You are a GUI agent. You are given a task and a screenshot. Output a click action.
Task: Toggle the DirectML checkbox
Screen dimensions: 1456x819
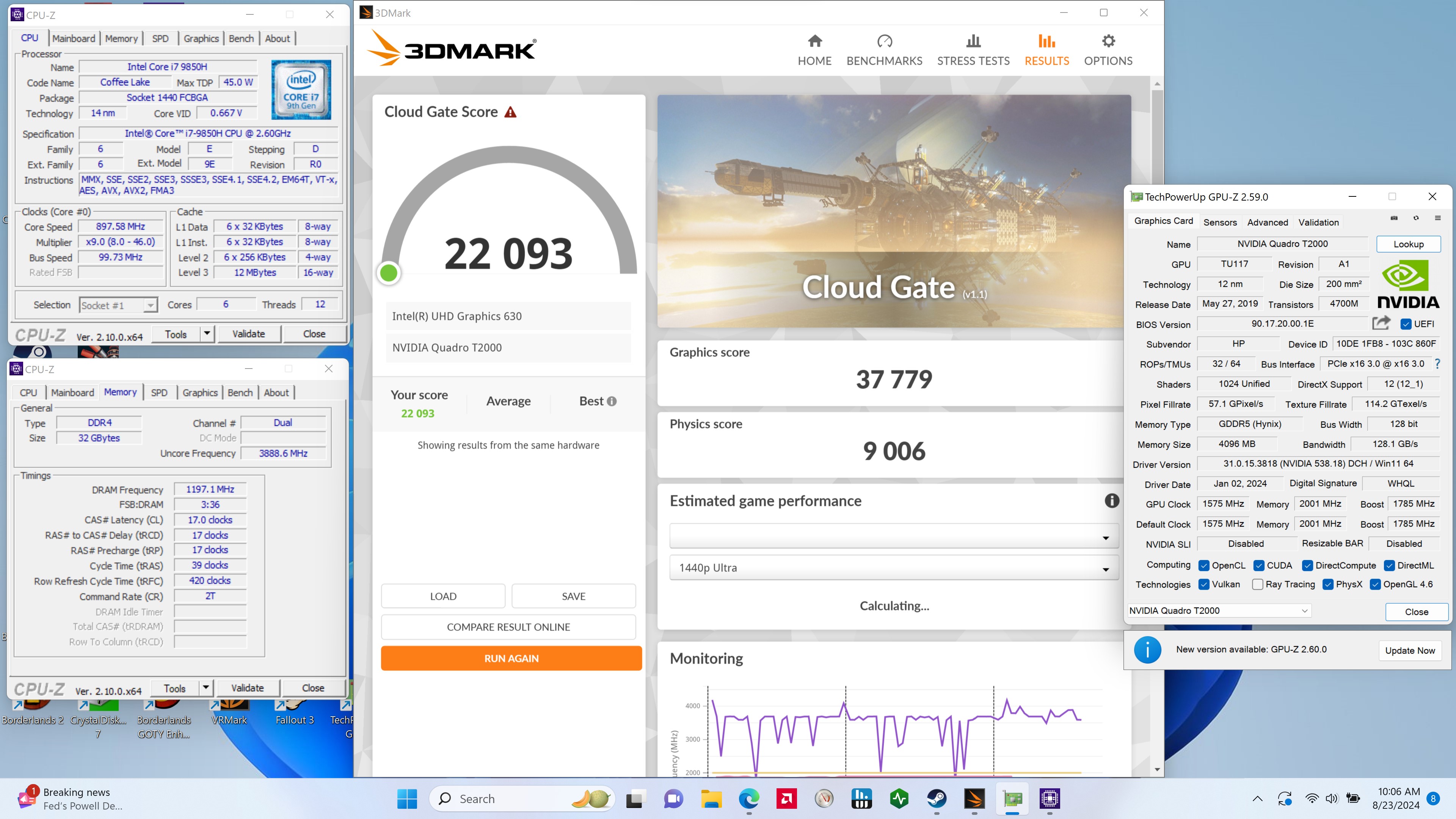pyautogui.click(x=1389, y=566)
